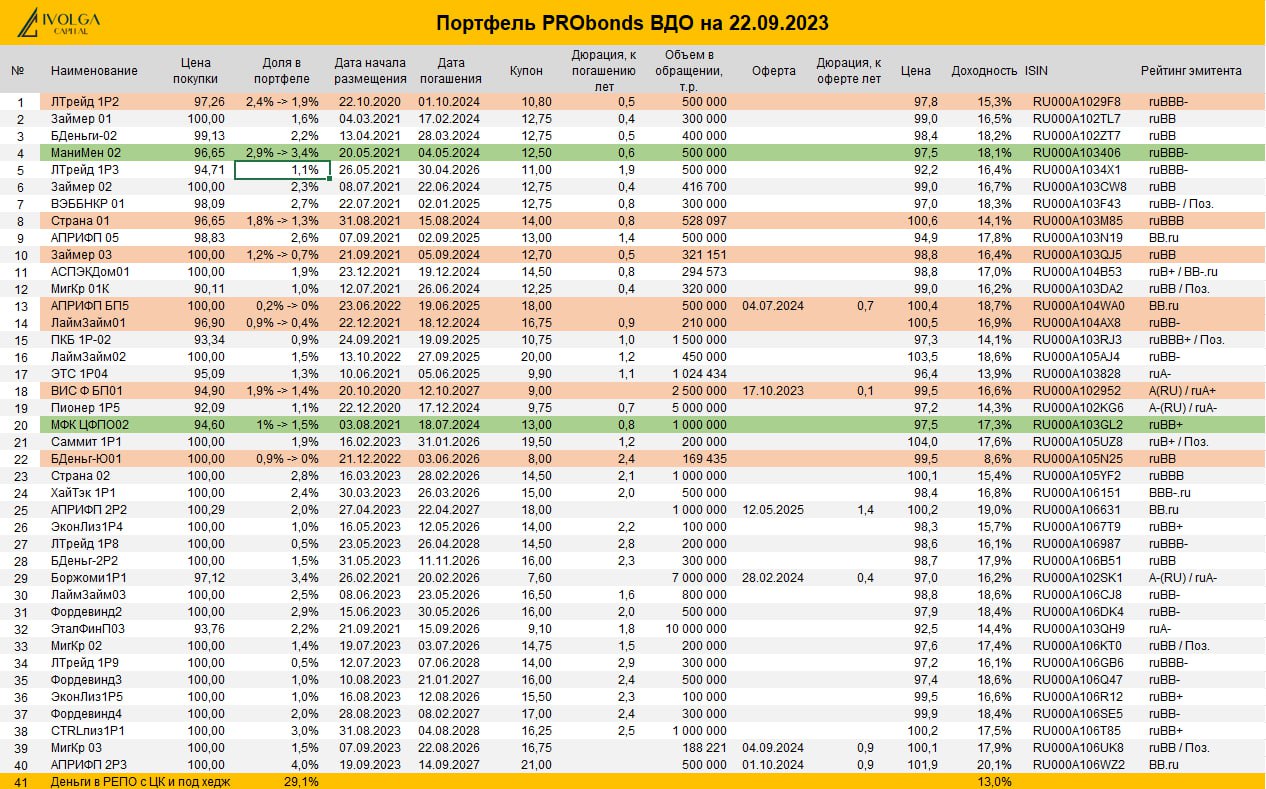Viewport: 1266px width, 789px height.
Task: Click the "Займер 01" name cell
Action: 81,119
